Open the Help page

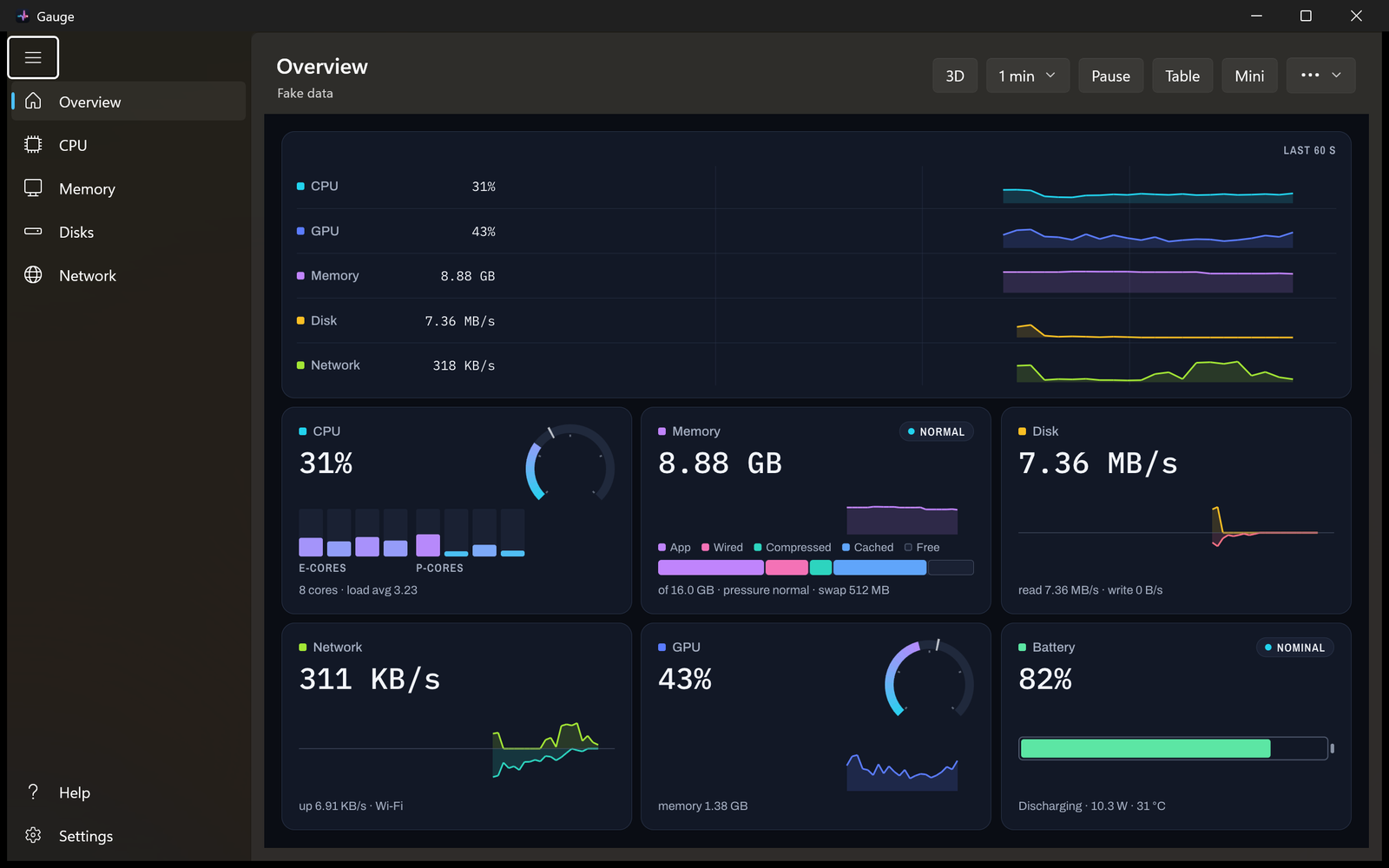[127, 792]
